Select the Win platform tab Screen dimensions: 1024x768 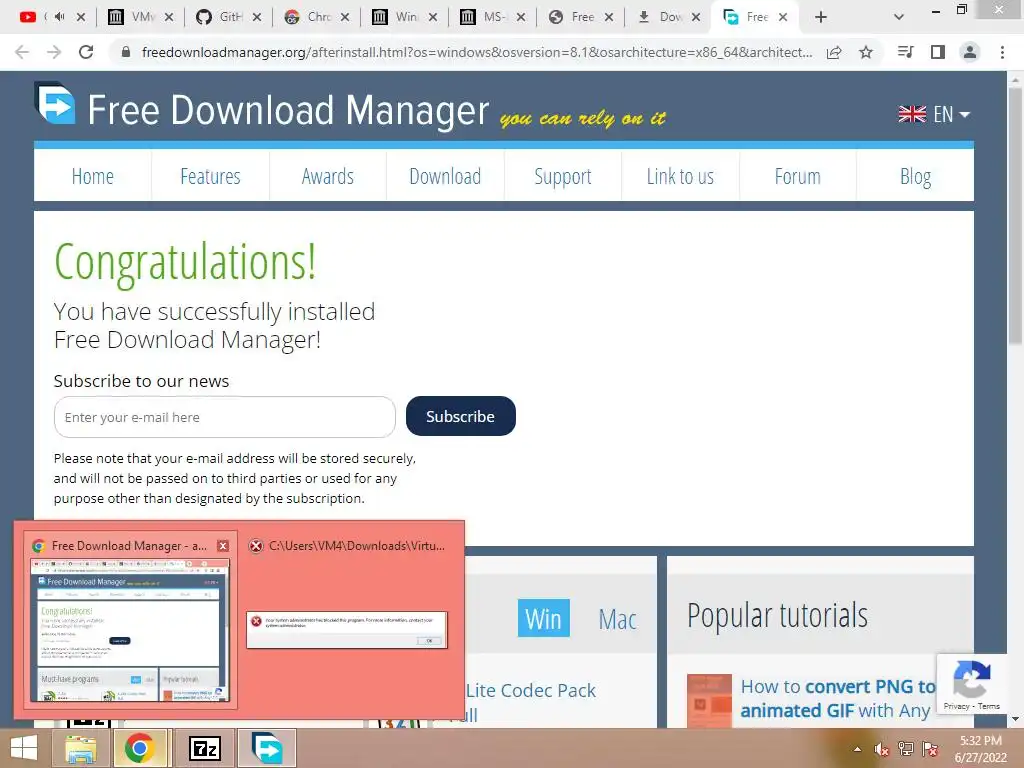click(x=543, y=618)
